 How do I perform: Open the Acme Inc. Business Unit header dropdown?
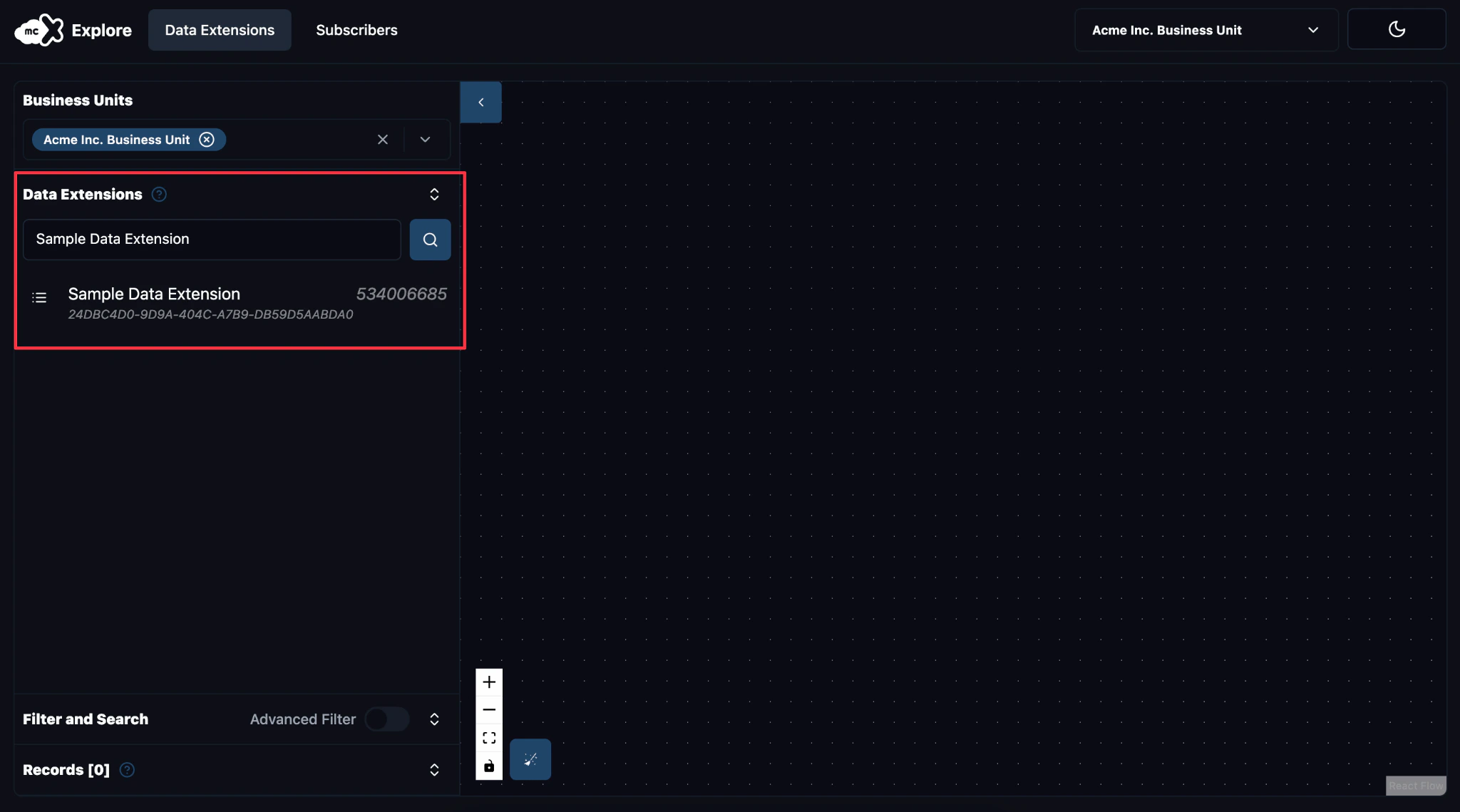tap(1206, 30)
